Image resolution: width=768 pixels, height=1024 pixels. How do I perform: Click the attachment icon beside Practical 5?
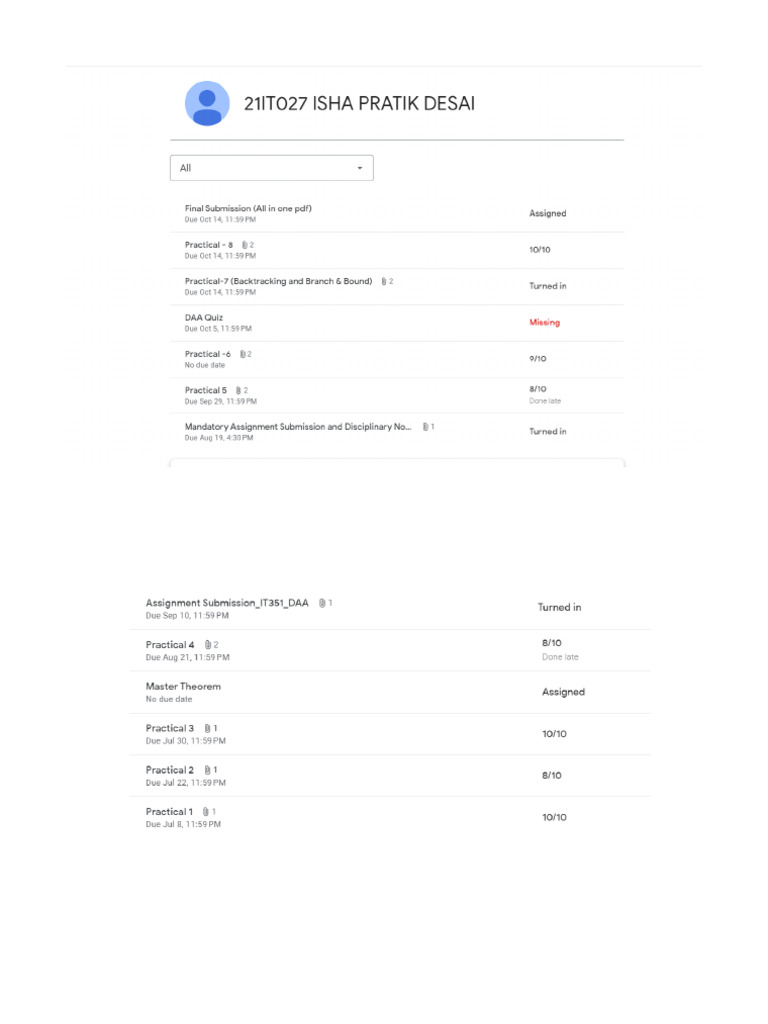[x=238, y=390]
